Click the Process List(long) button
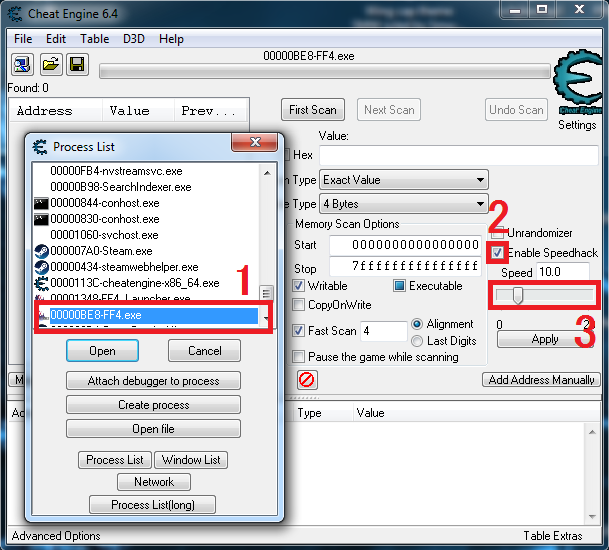Viewport: 609px width, 550px height. [x=153, y=505]
